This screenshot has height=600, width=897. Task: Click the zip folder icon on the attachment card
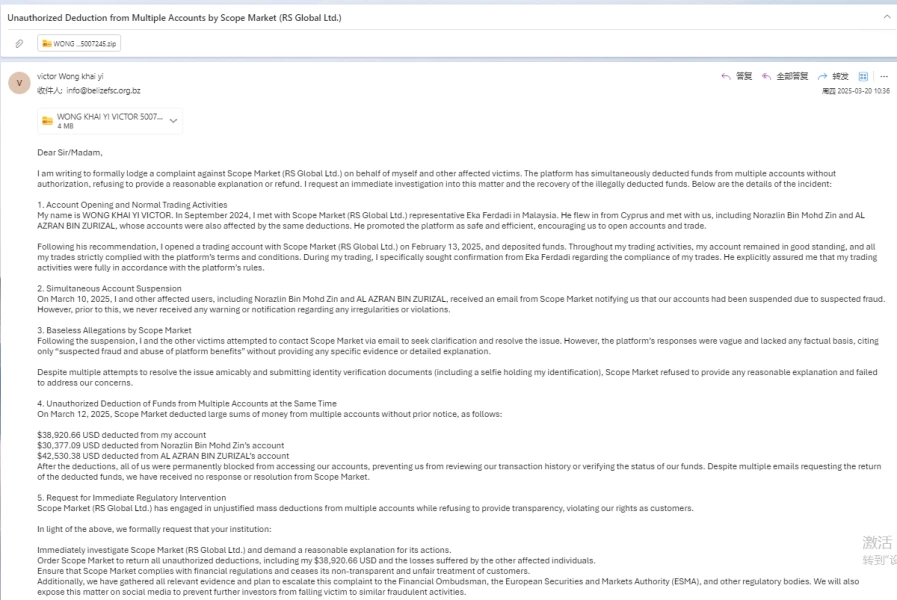click(47, 121)
